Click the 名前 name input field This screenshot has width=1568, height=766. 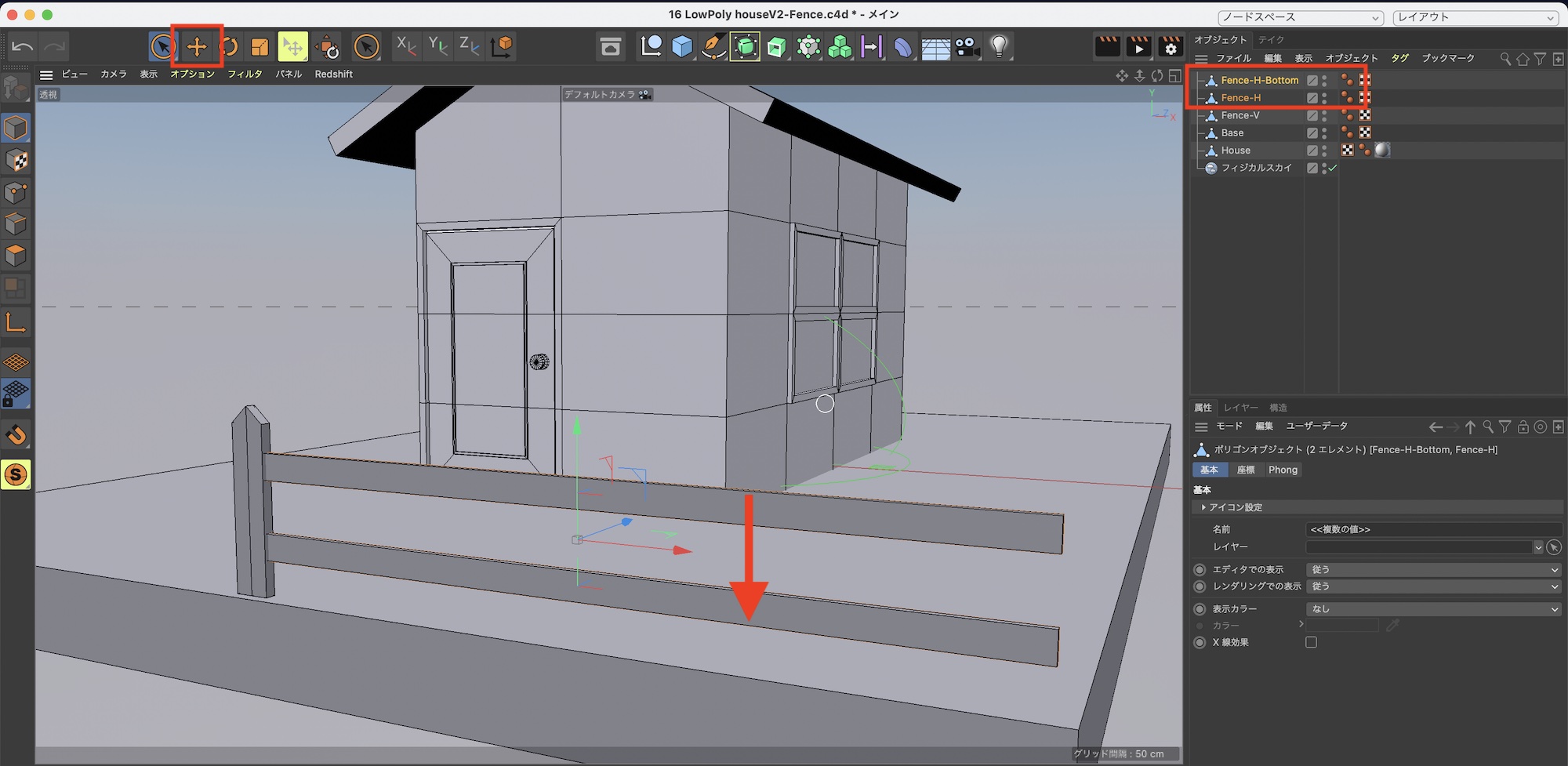pyautogui.click(x=1433, y=529)
